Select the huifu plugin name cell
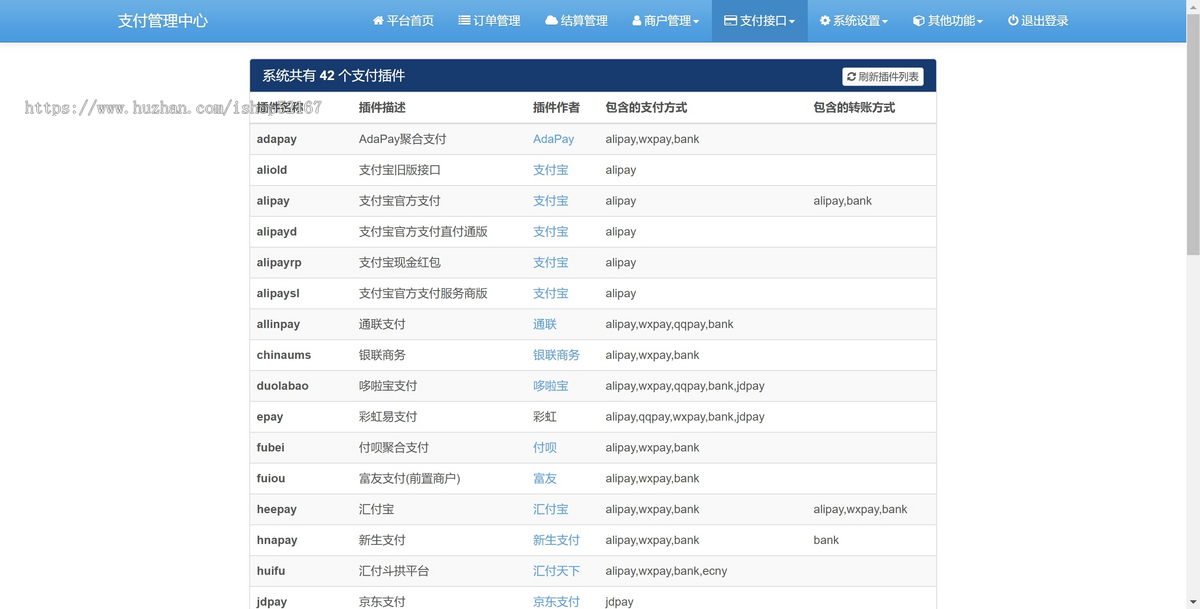Screen dimensions: 1200x609 click(300, 572)
